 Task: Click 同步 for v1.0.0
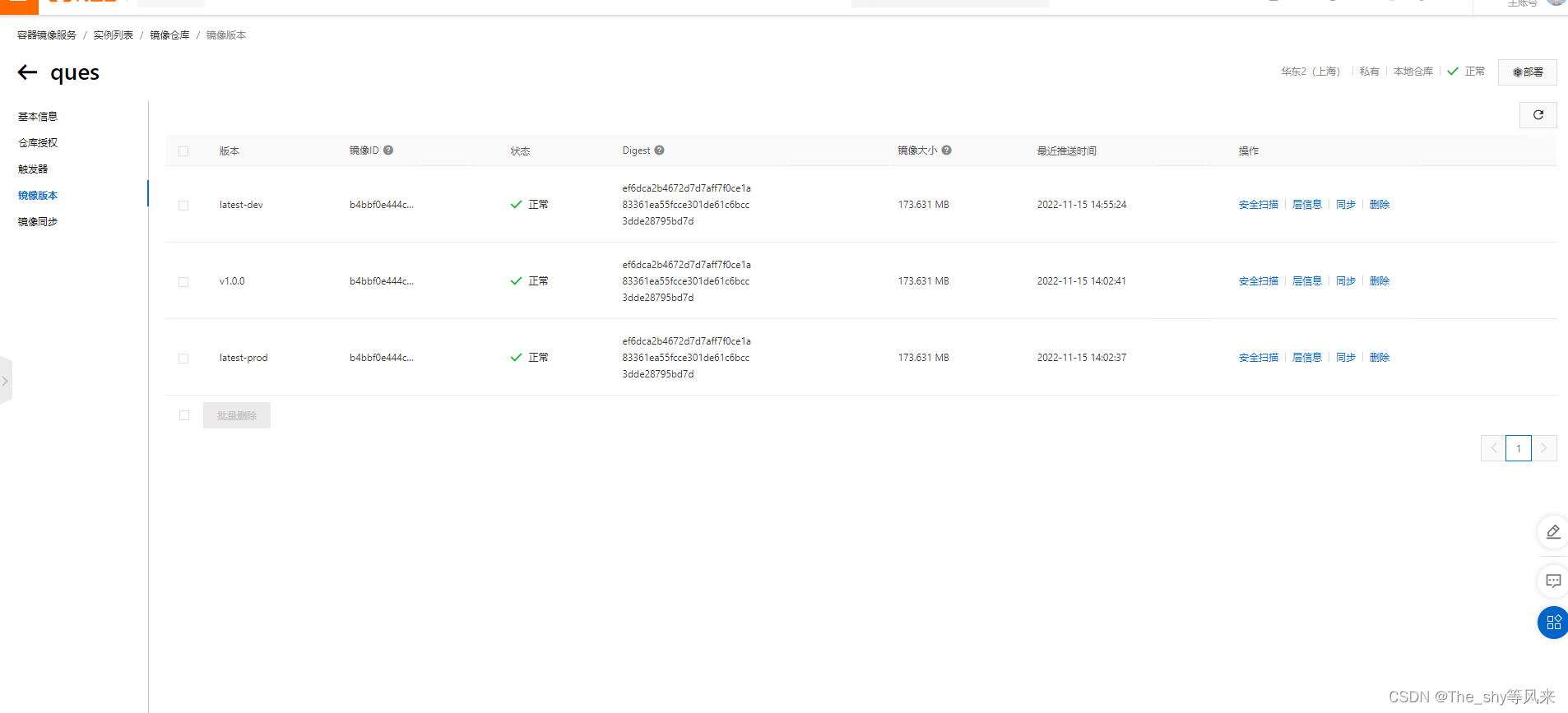(x=1346, y=281)
